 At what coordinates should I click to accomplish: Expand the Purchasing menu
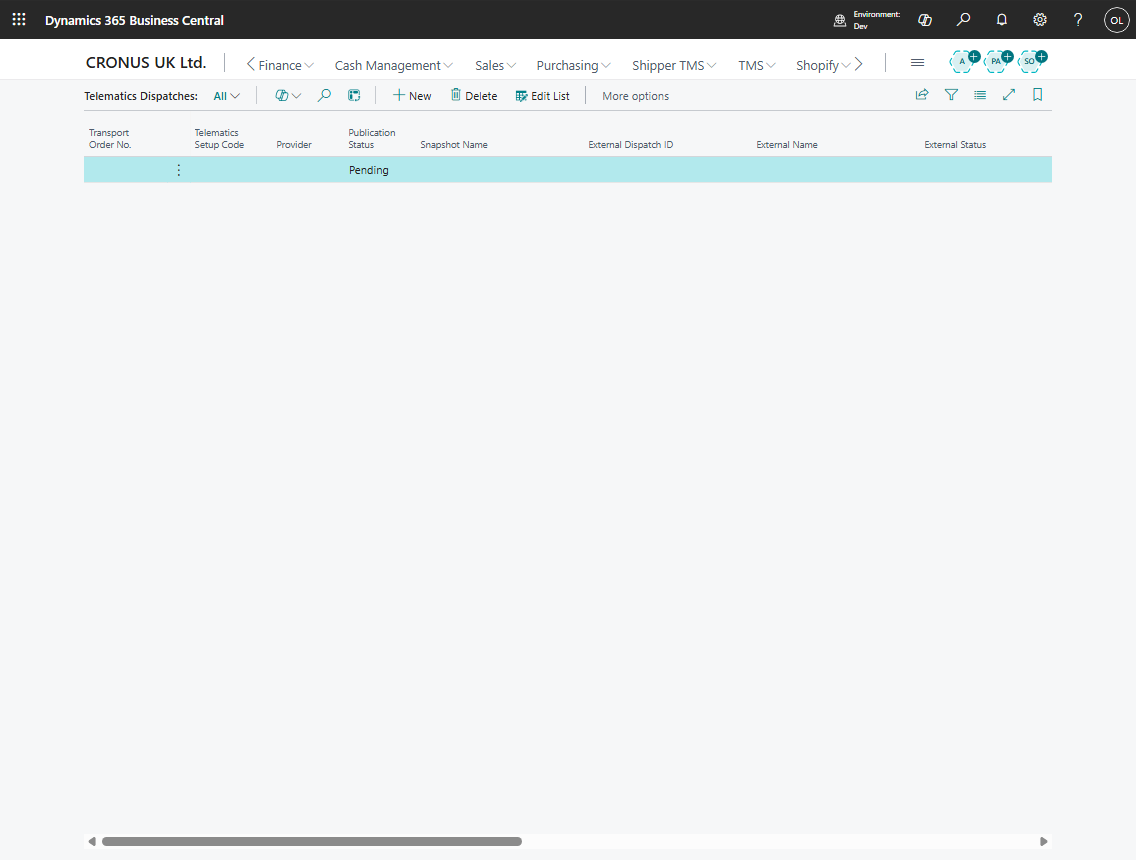pyautogui.click(x=573, y=65)
